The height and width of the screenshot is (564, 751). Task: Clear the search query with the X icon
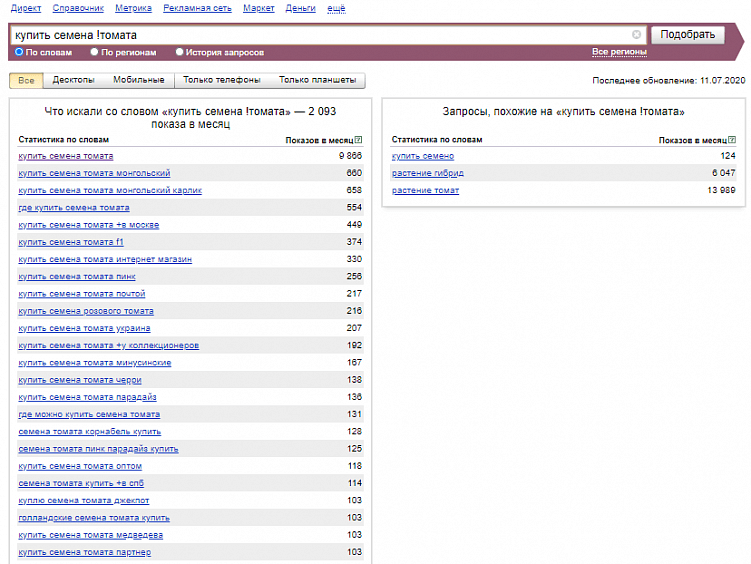coord(636,34)
